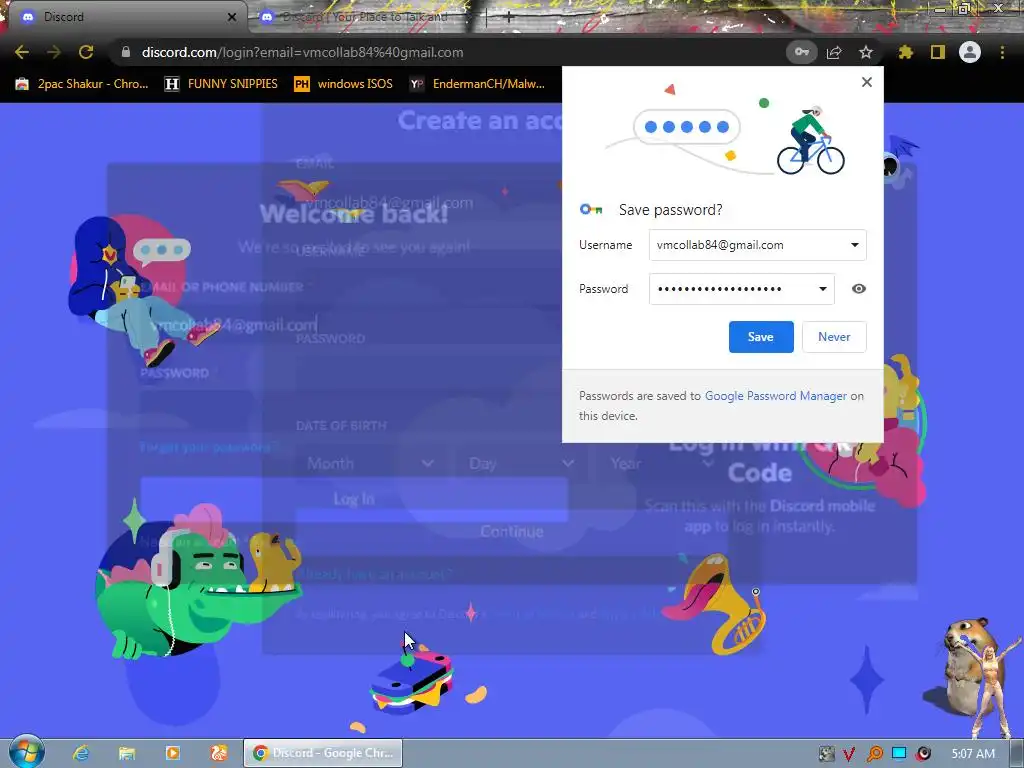Open the Day birth date dropdown

coord(520,463)
